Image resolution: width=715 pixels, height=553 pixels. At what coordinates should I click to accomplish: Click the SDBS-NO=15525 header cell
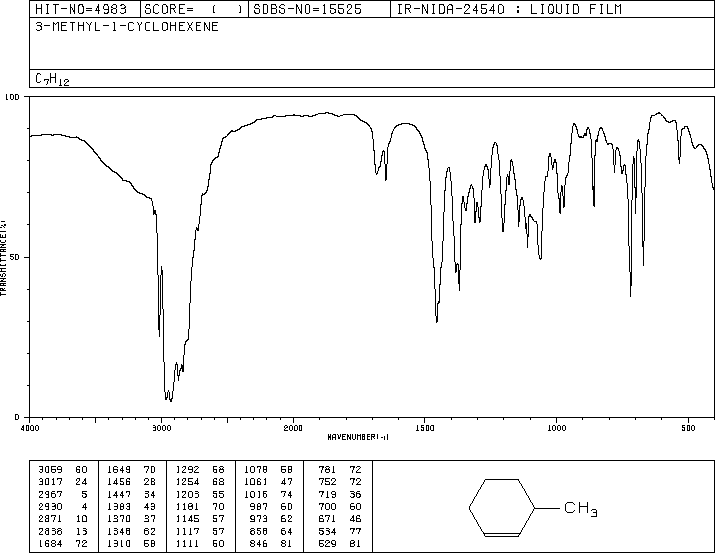(315, 9)
